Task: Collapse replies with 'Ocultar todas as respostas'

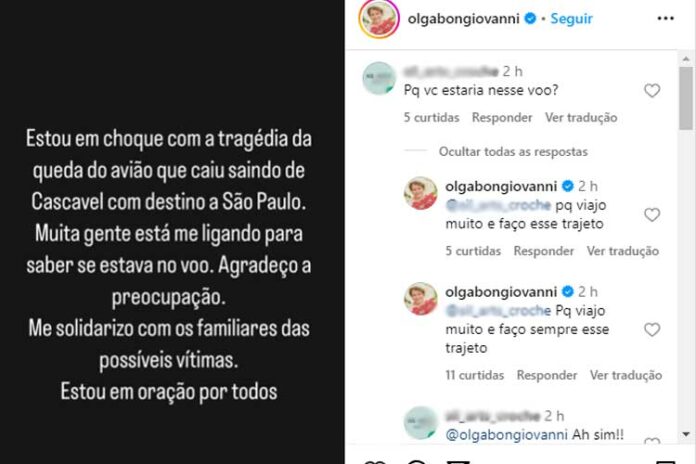Action: tap(513, 152)
